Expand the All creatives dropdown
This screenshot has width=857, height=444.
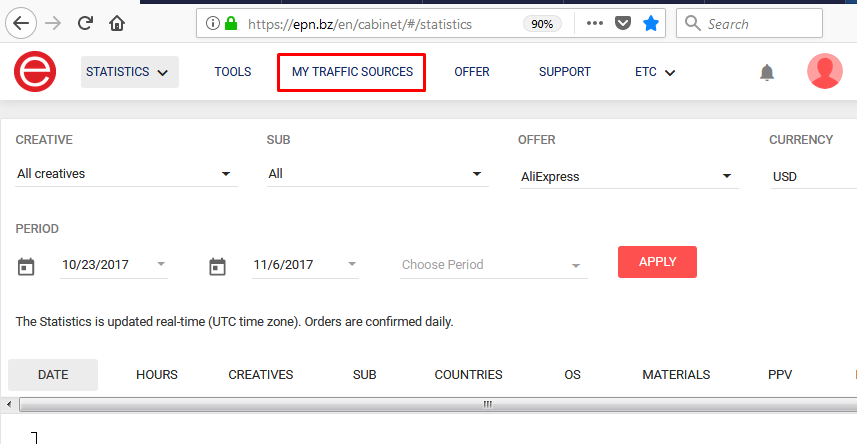pyautogui.click(x=126, y=174)
